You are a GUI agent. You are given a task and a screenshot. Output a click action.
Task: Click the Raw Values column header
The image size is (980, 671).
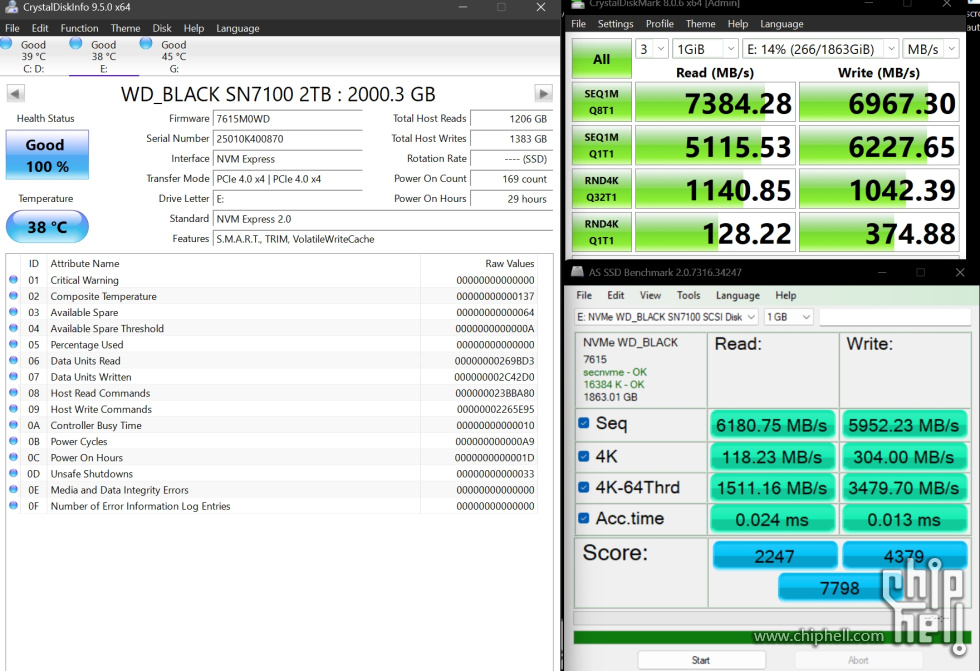tap(509, 264)
